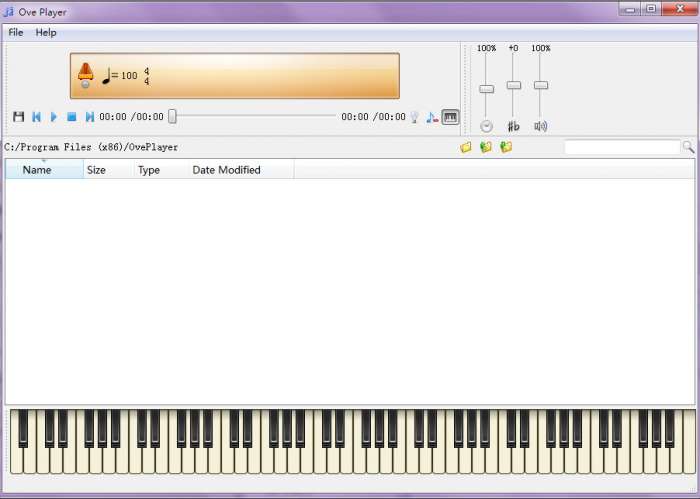Skip to the previous track

pyautogui.click(x=37, y=117)
